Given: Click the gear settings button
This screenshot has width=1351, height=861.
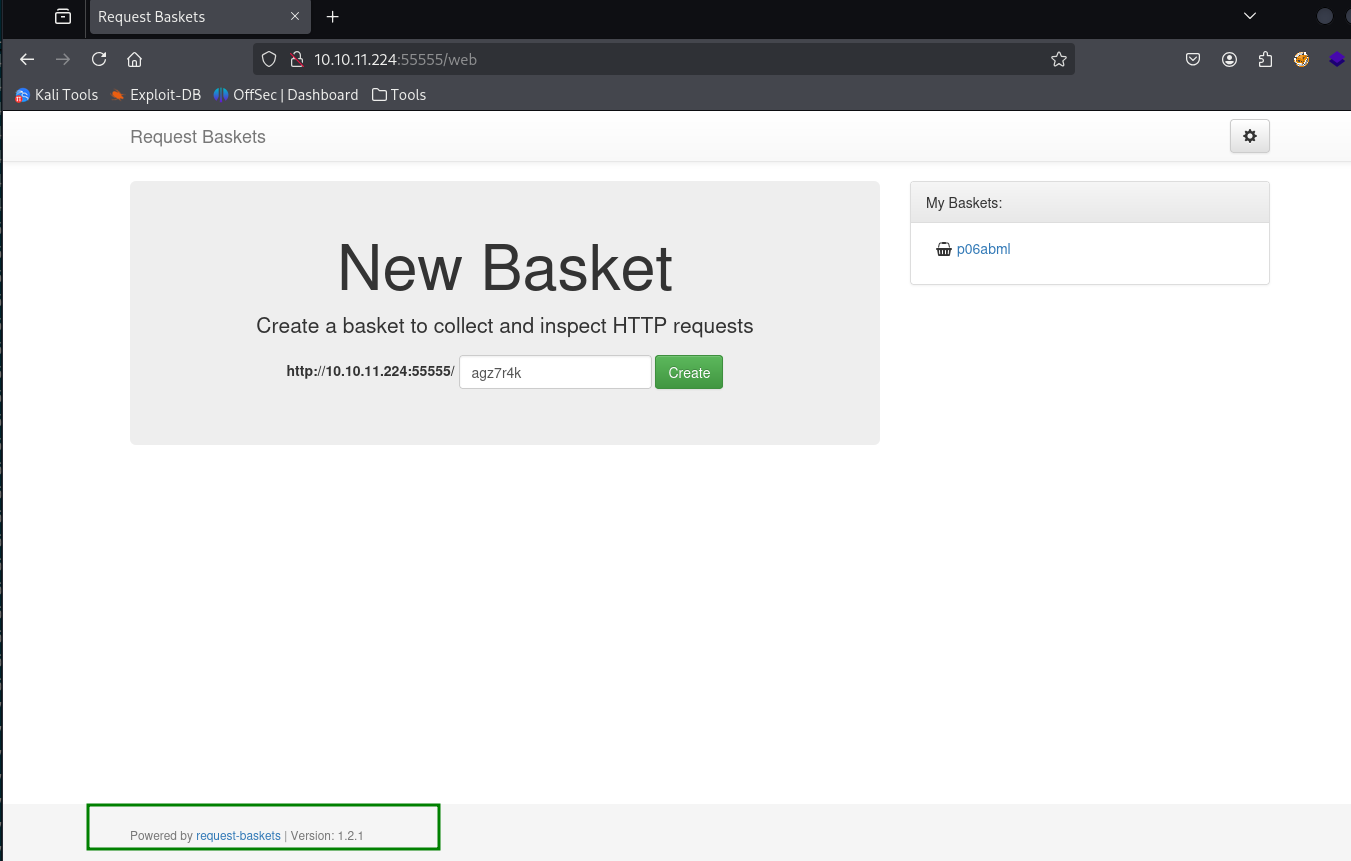Looking at the screenshot, I should [x=1249, y=137].
